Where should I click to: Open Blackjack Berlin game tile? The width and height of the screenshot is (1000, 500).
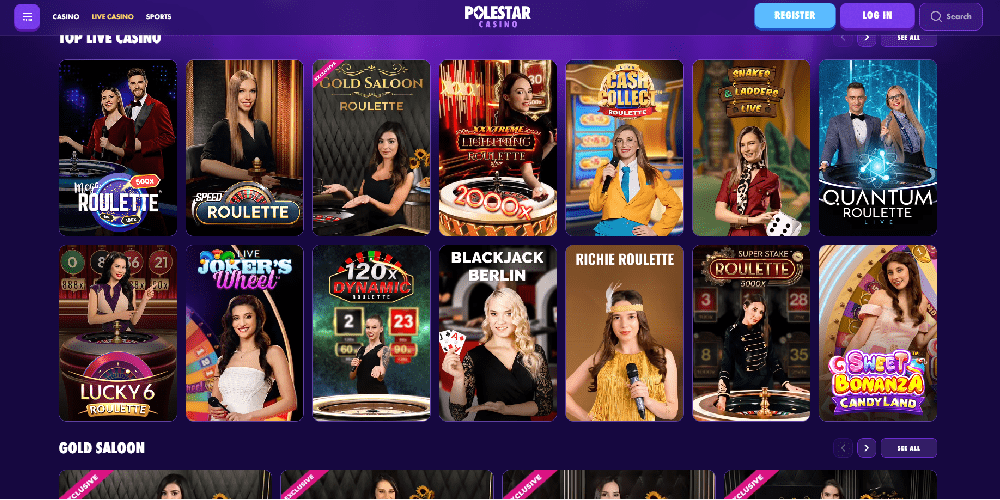[x=497, y=333]
